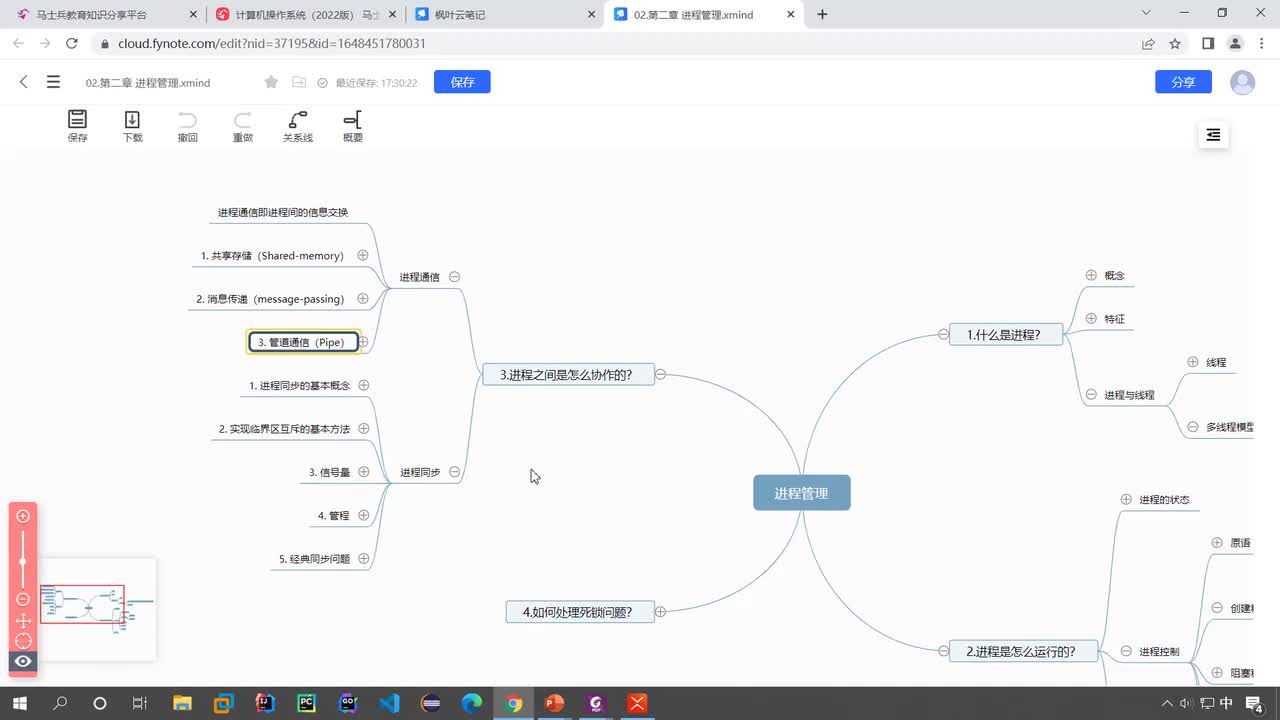The image size is (1280, 720).
Task: Expand 2. 实现临界区互斥的基本方法 node
Action: click(x=364, y=428)
